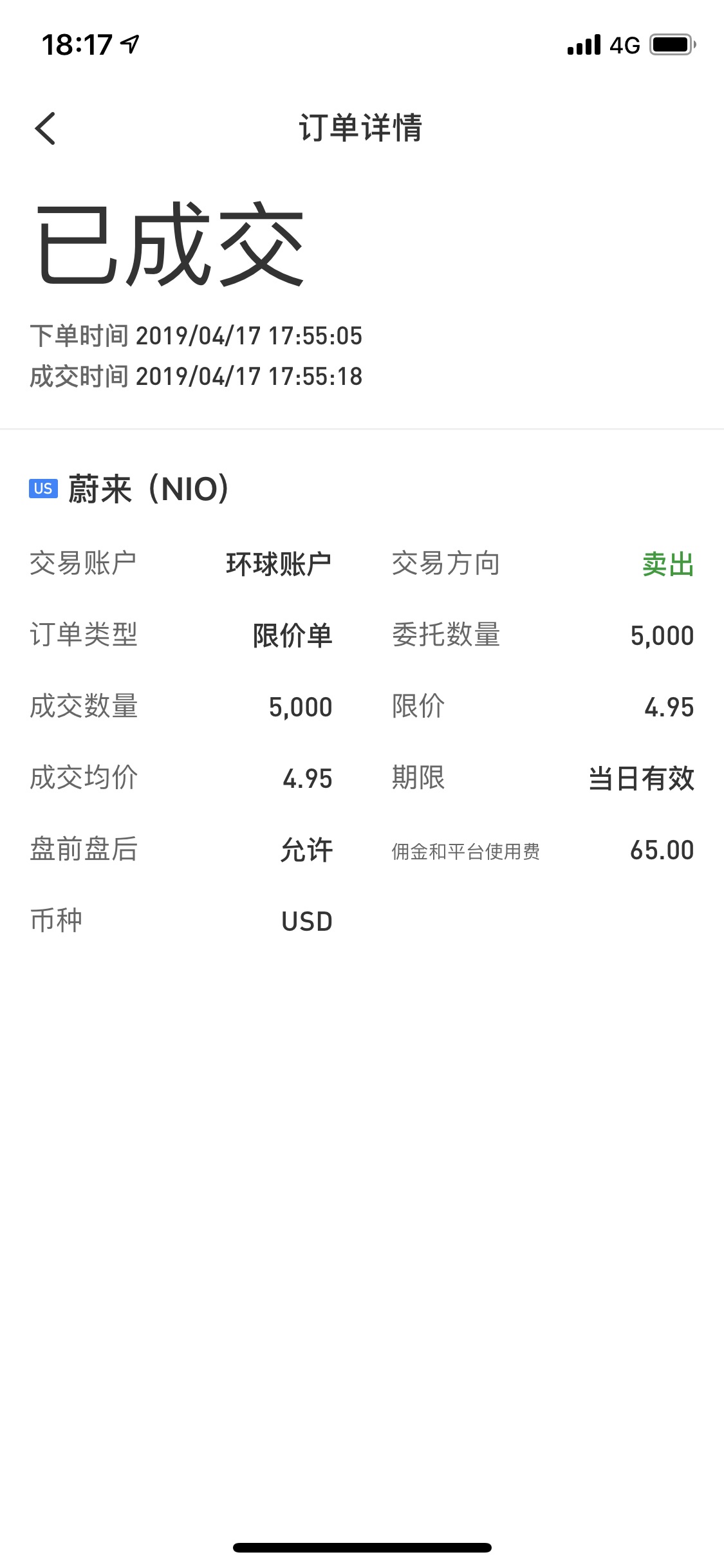This screenshot has width=724, height=1568.
Task: Tap the 已成交 status heading
Action: [170, 244]
